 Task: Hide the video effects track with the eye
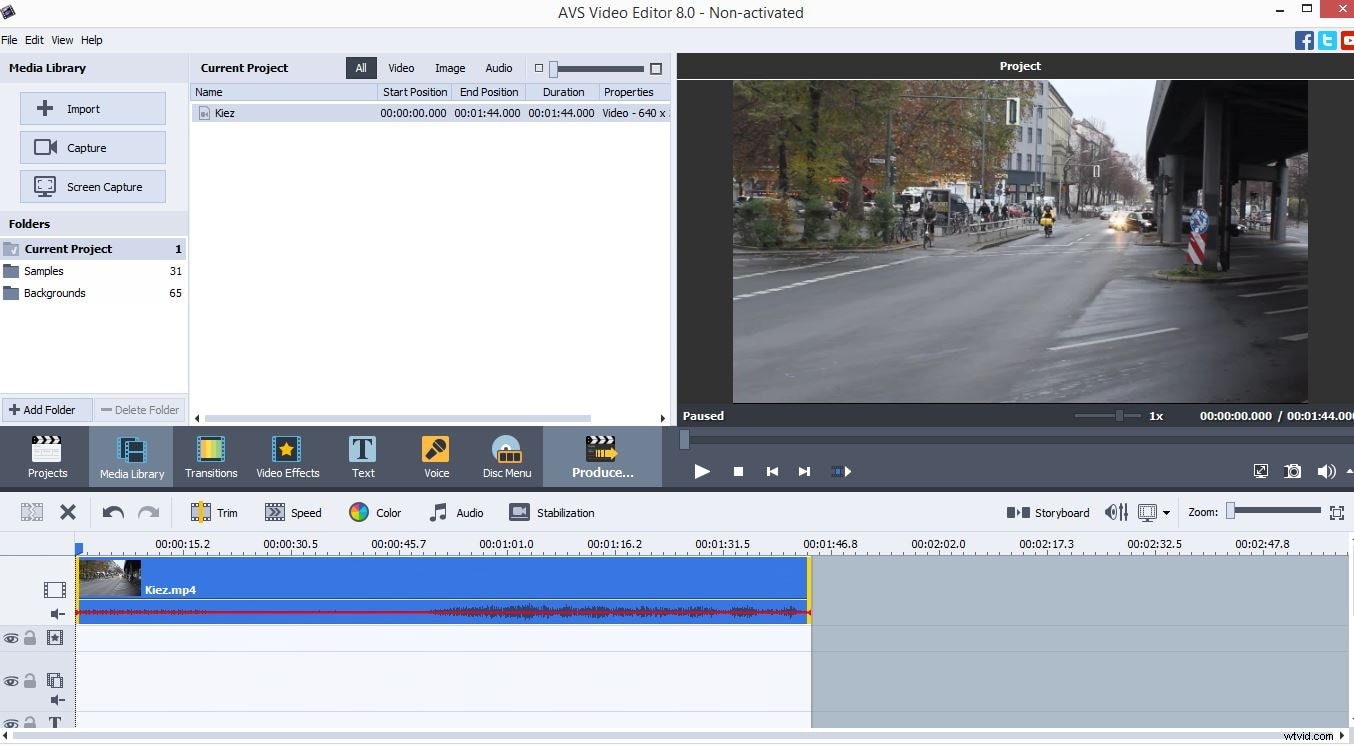[12, 638]
